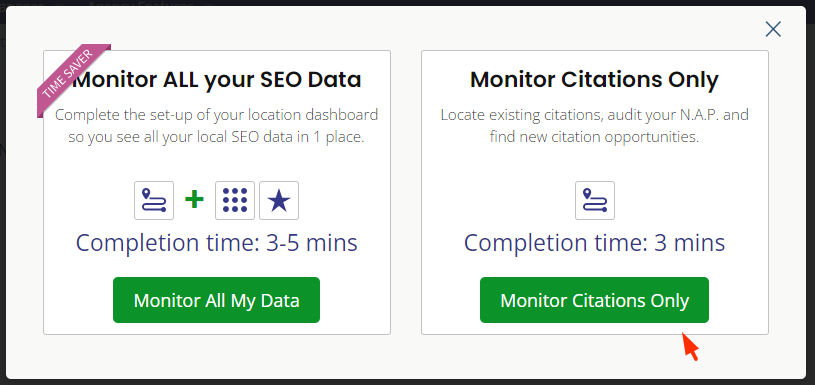Image resolution: width=815 pixels, height=385 pixels.
Task: Click the star reviews icon
Action: [x=279, y=201]
